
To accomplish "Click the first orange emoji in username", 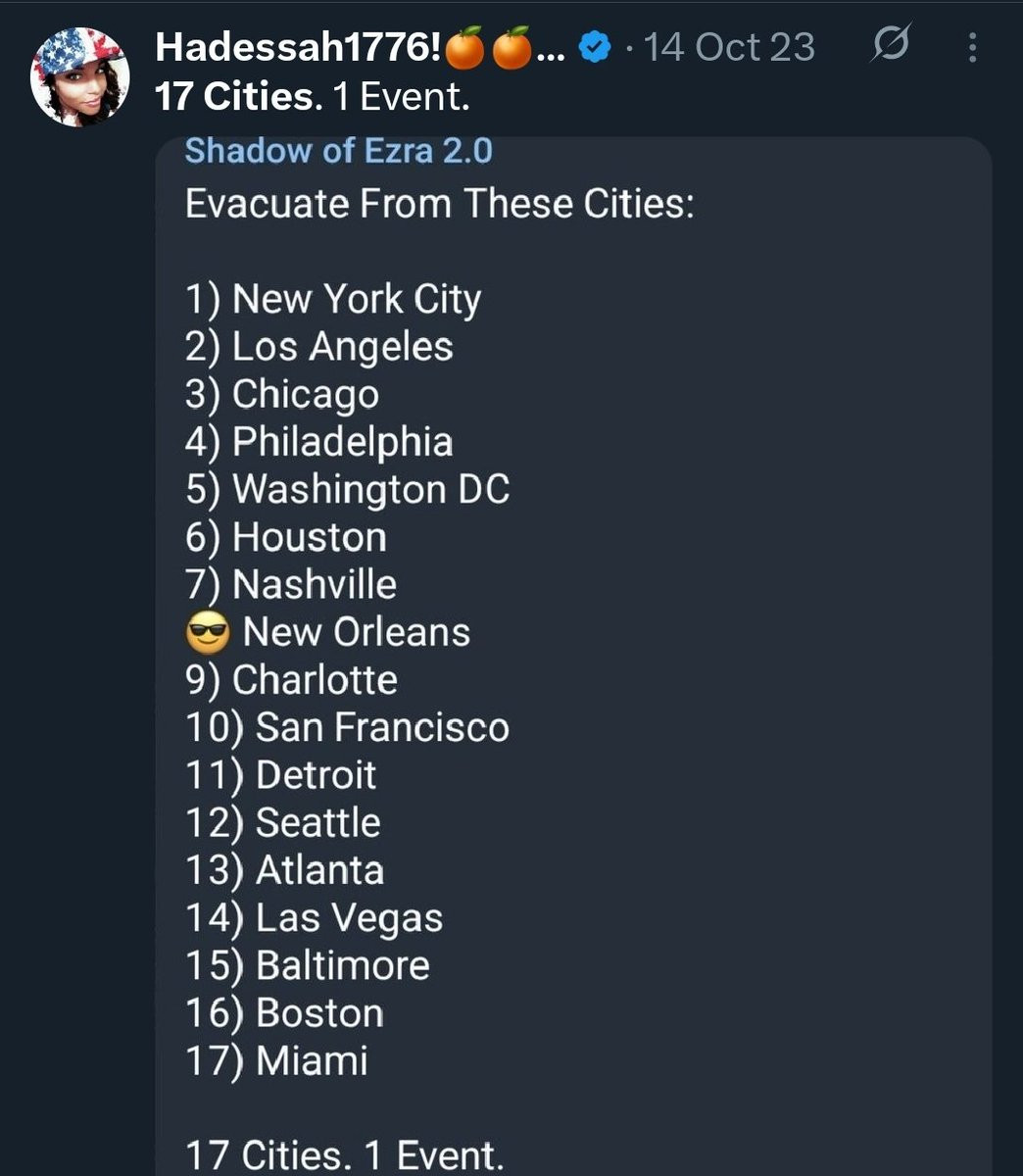I will tap(465, 48).
